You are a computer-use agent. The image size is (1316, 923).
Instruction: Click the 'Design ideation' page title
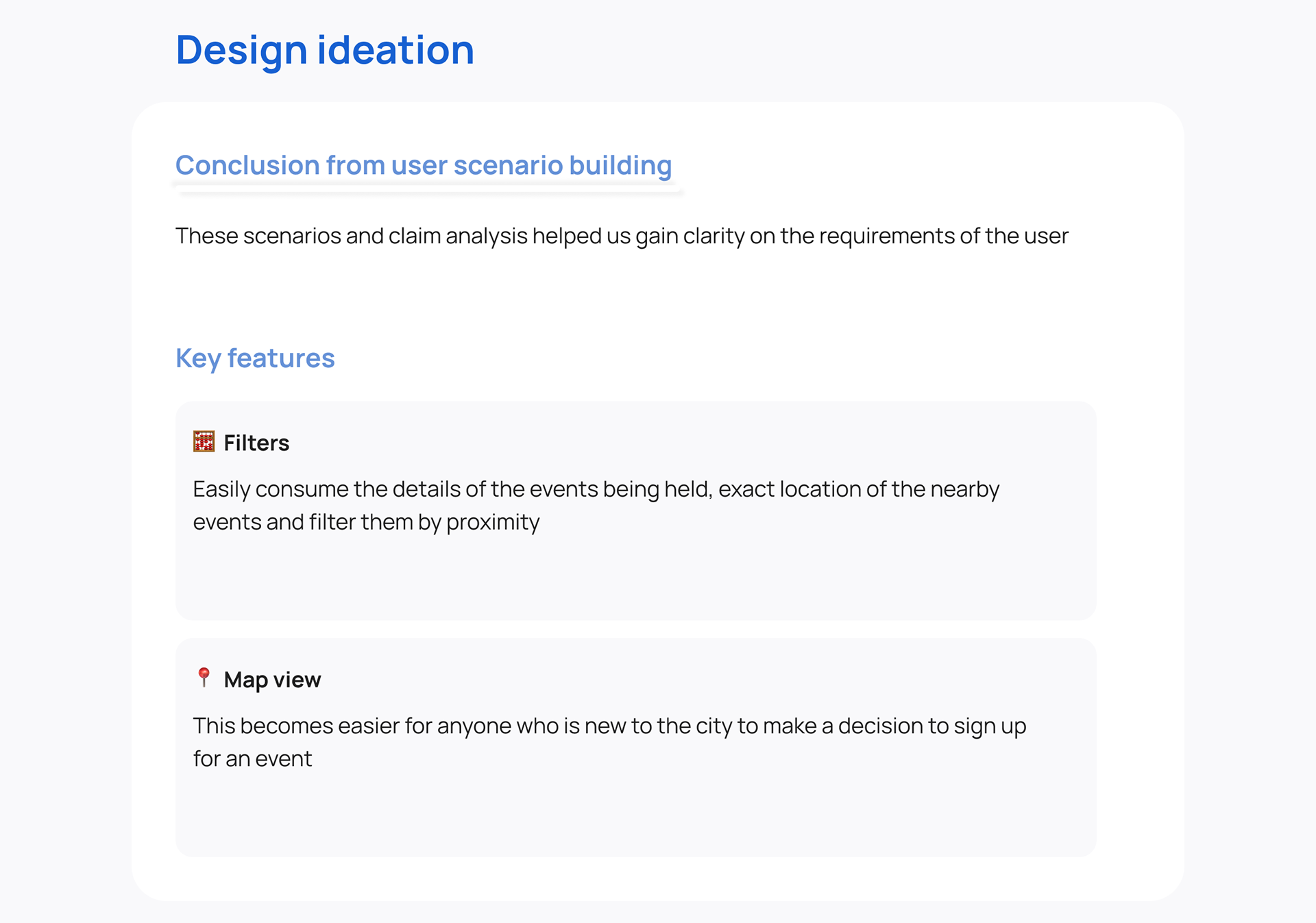(x=324, y=50)
